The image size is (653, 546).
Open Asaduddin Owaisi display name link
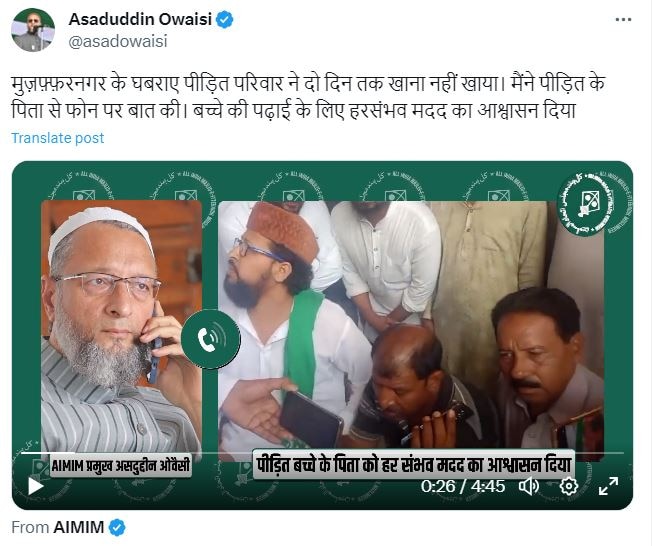coord(140,19)
